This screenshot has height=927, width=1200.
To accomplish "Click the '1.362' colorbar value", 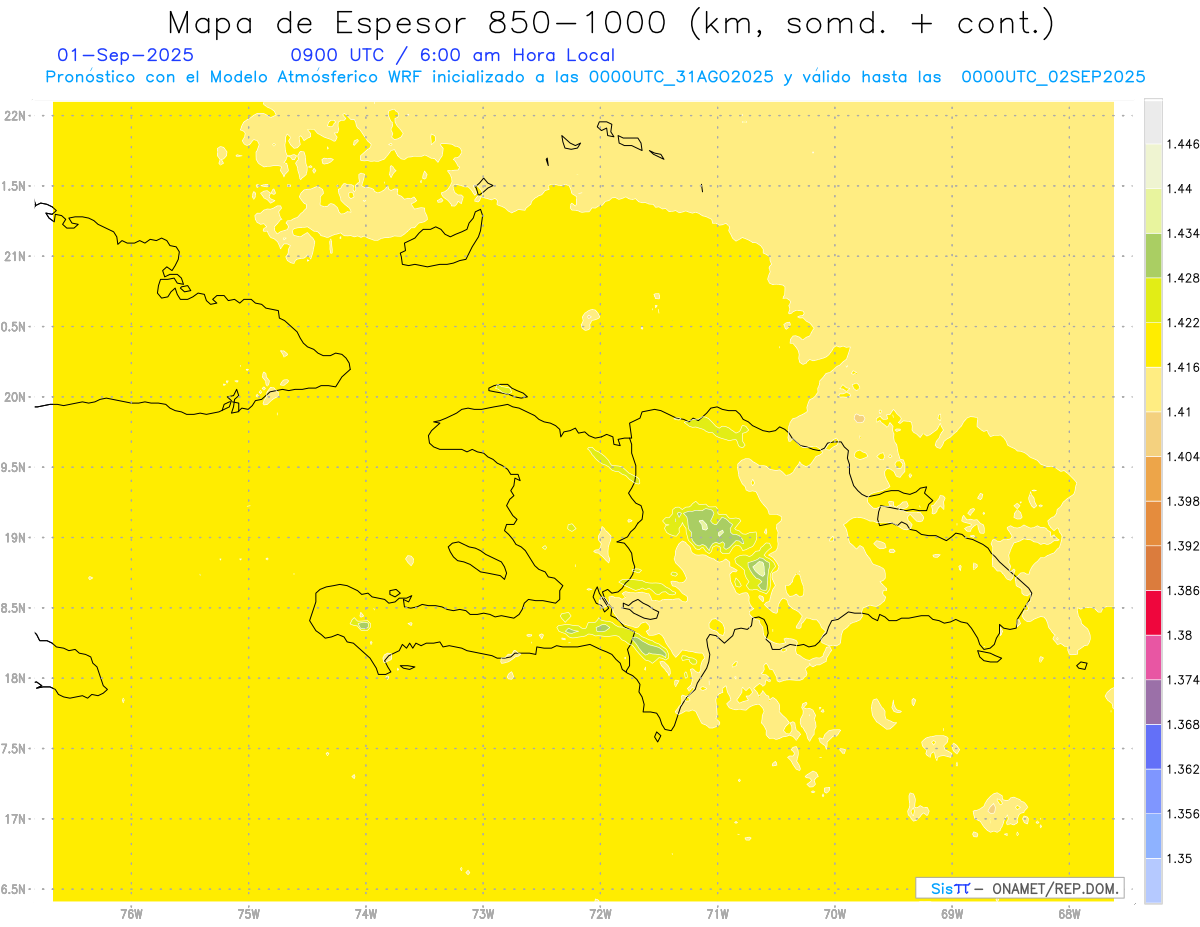I will pos(1183,769).
